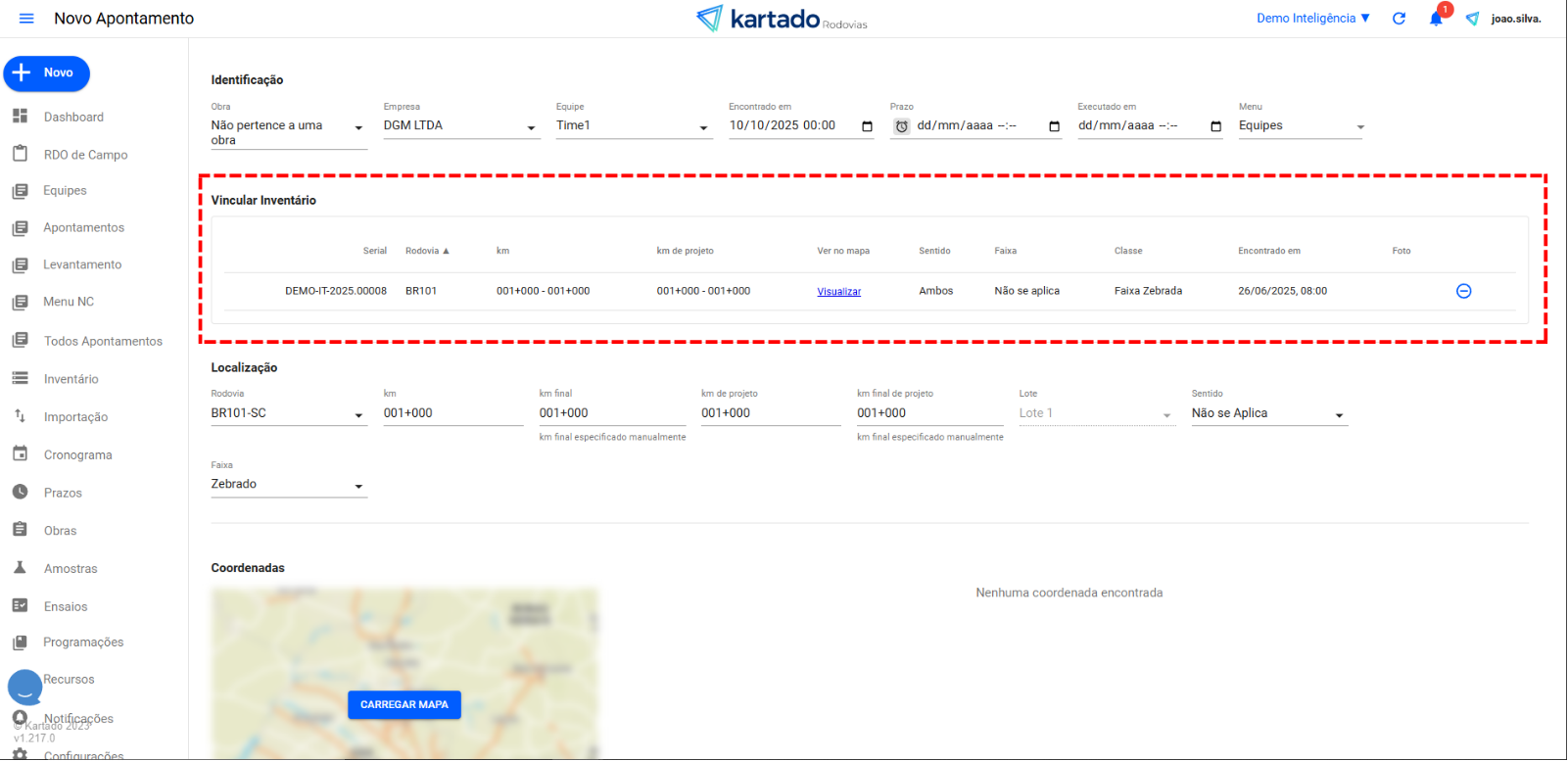
Task: Navigate to Cronograma in the sidebar
Action: pyautogui.click(x=77, y=455)
